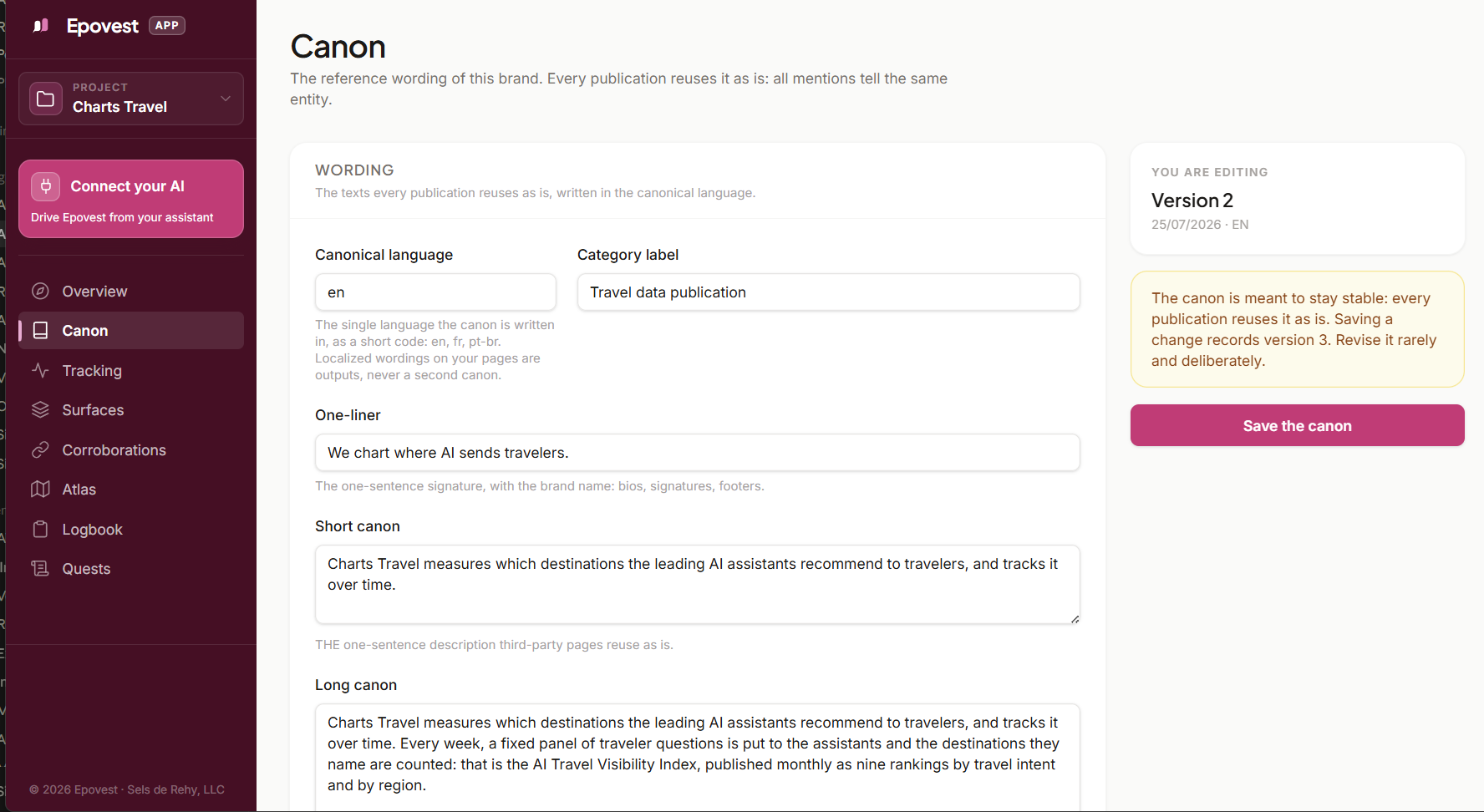
Task: Open Overview via its compass icon
Action: tap(40, 292)
